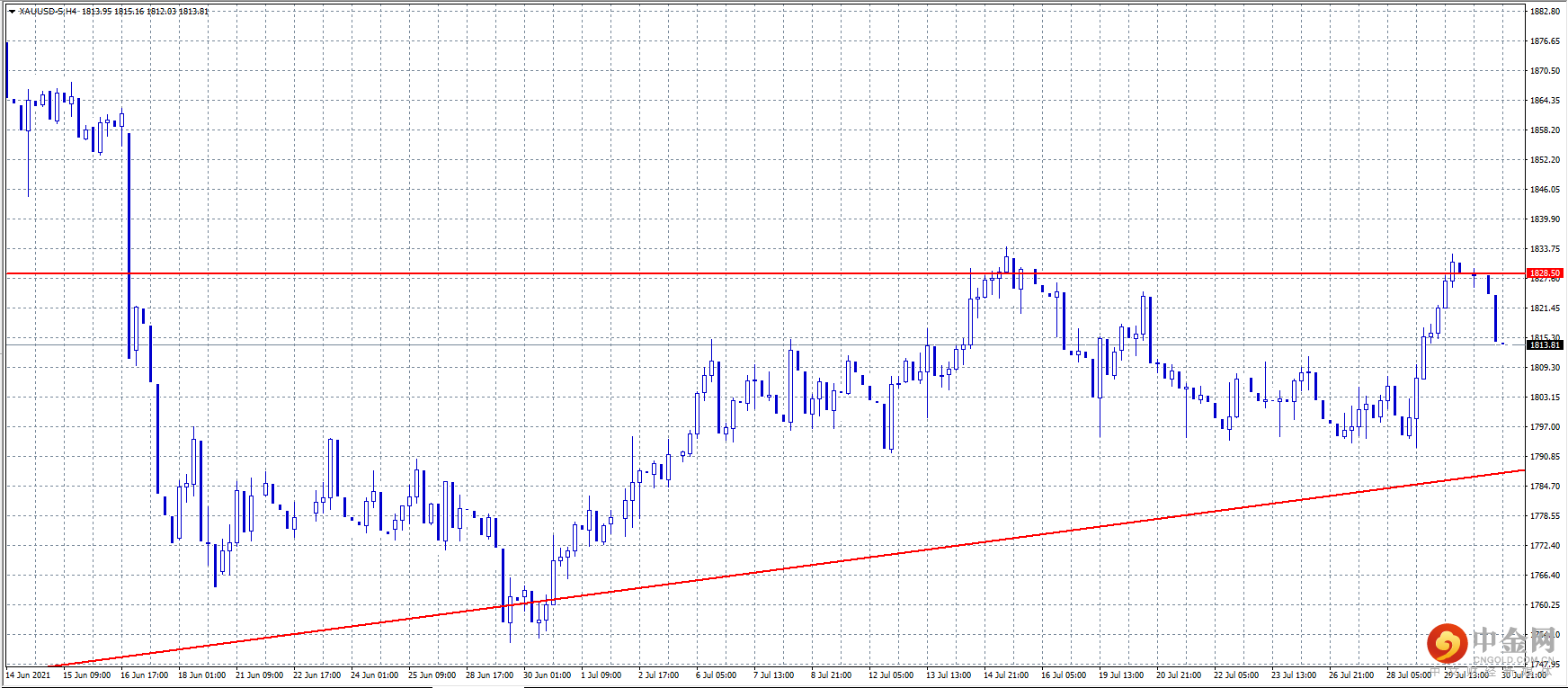Click the 1809.30 price scale value
Viewport: 1568px width, 688px height.
[x=1546, y=368]
